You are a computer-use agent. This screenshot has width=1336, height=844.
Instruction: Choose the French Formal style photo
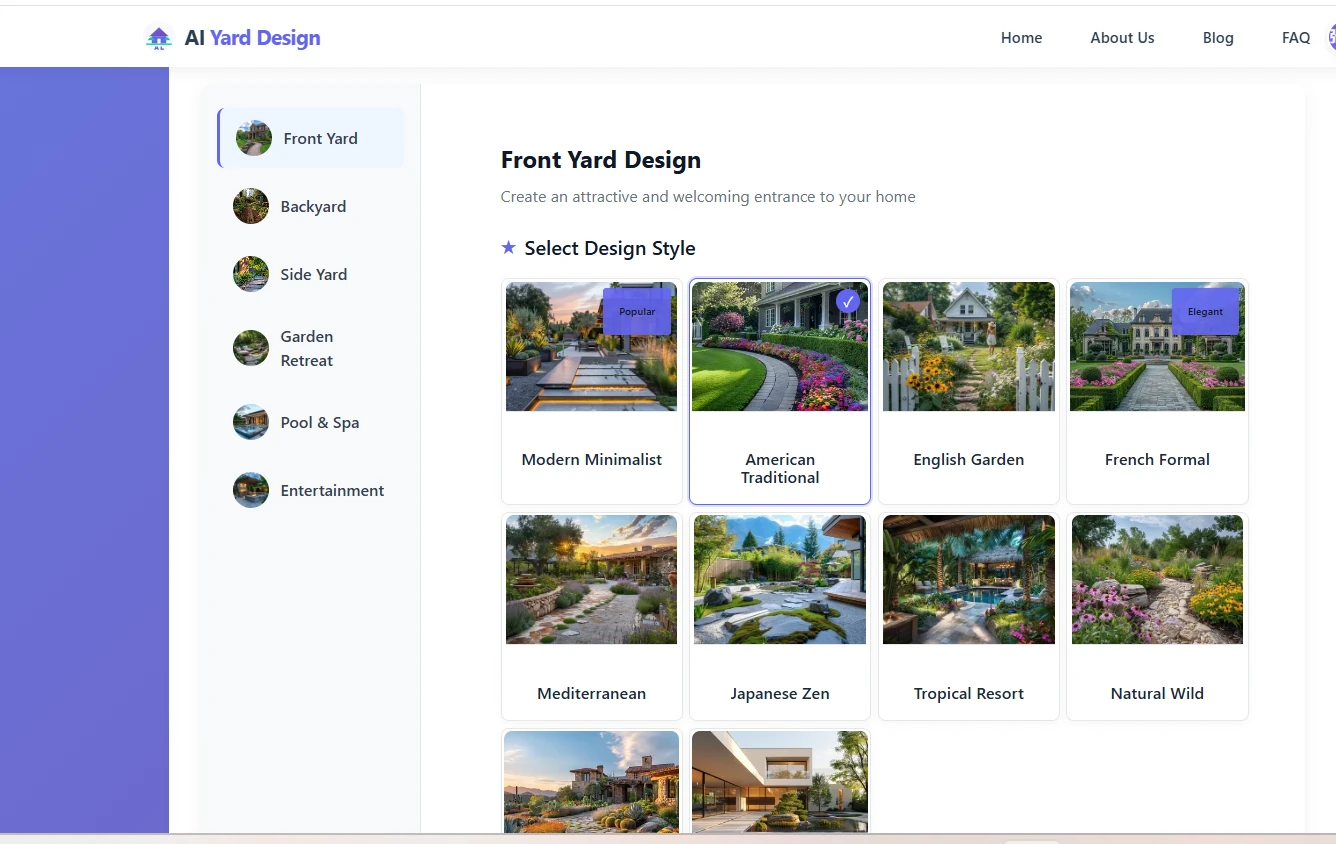coord(1157,346)
